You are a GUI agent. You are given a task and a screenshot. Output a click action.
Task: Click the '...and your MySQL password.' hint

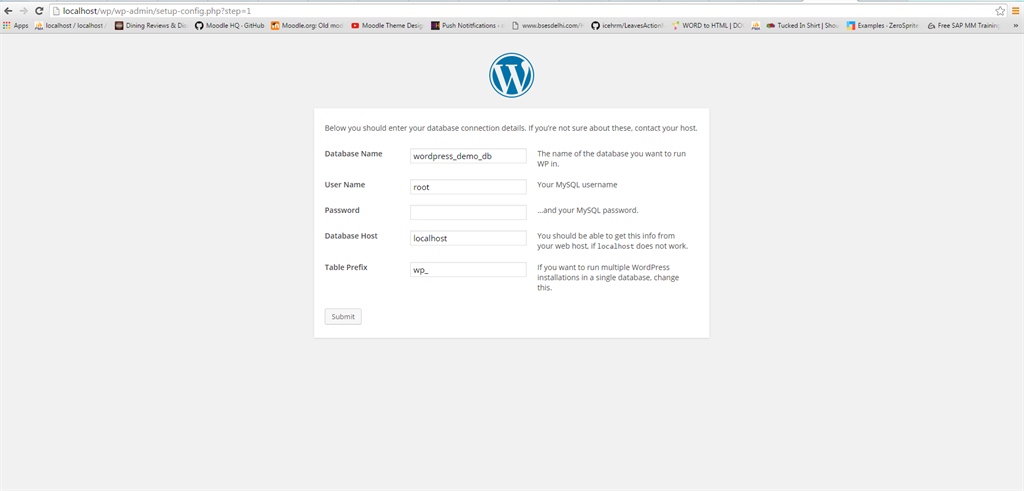tap(587, 210)
